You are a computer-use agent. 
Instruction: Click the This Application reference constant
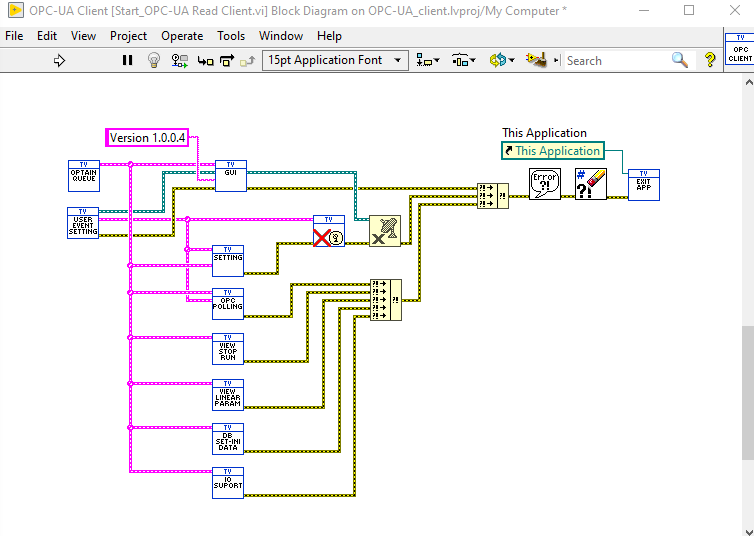[553, 150]
